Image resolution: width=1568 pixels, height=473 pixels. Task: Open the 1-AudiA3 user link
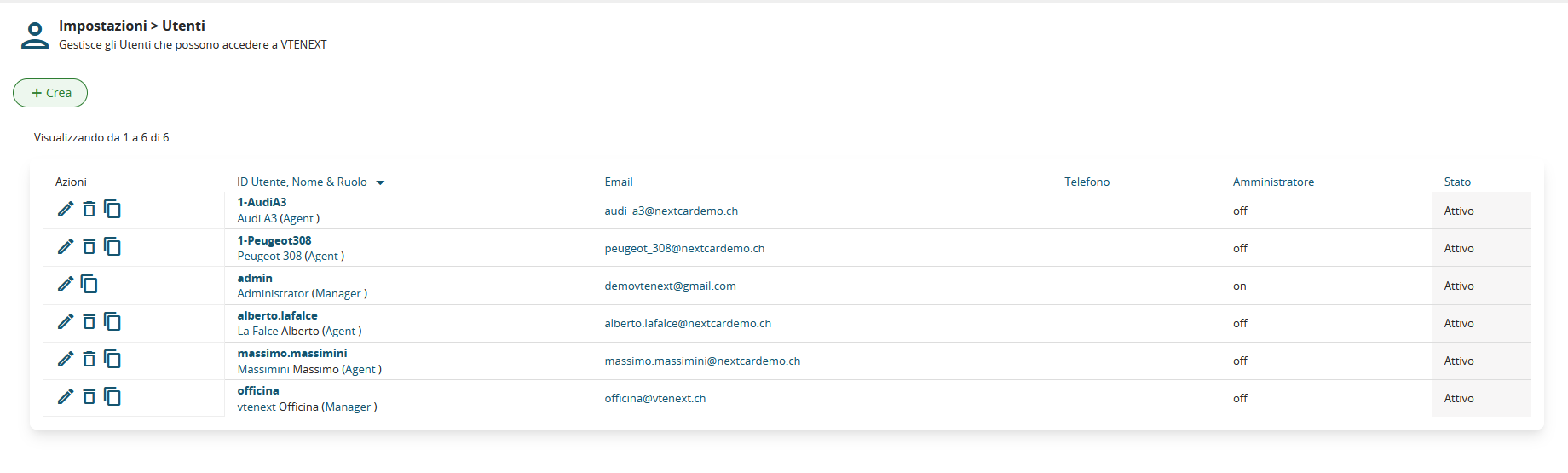[x=262, y=202]
